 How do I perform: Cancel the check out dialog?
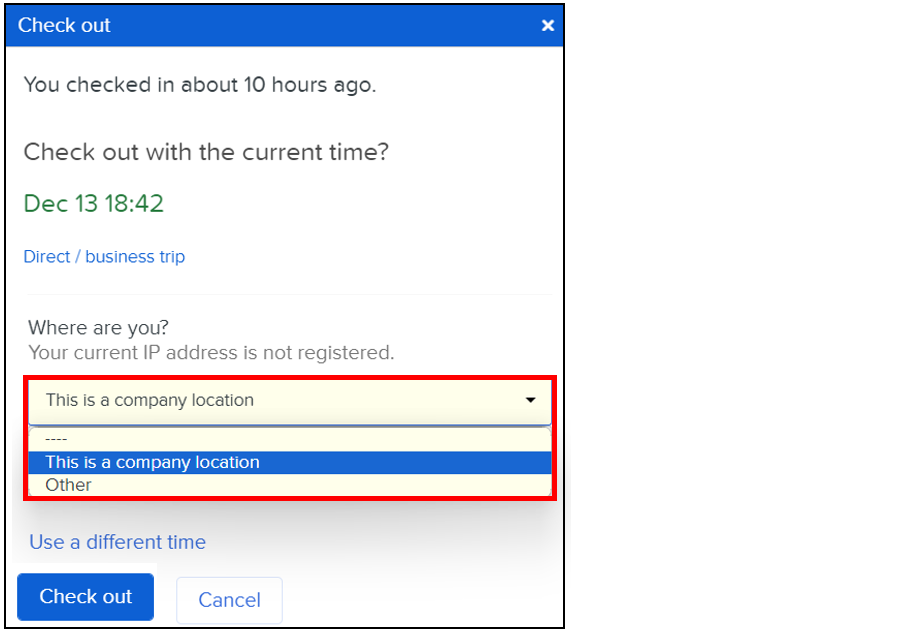tap(229, 600)
